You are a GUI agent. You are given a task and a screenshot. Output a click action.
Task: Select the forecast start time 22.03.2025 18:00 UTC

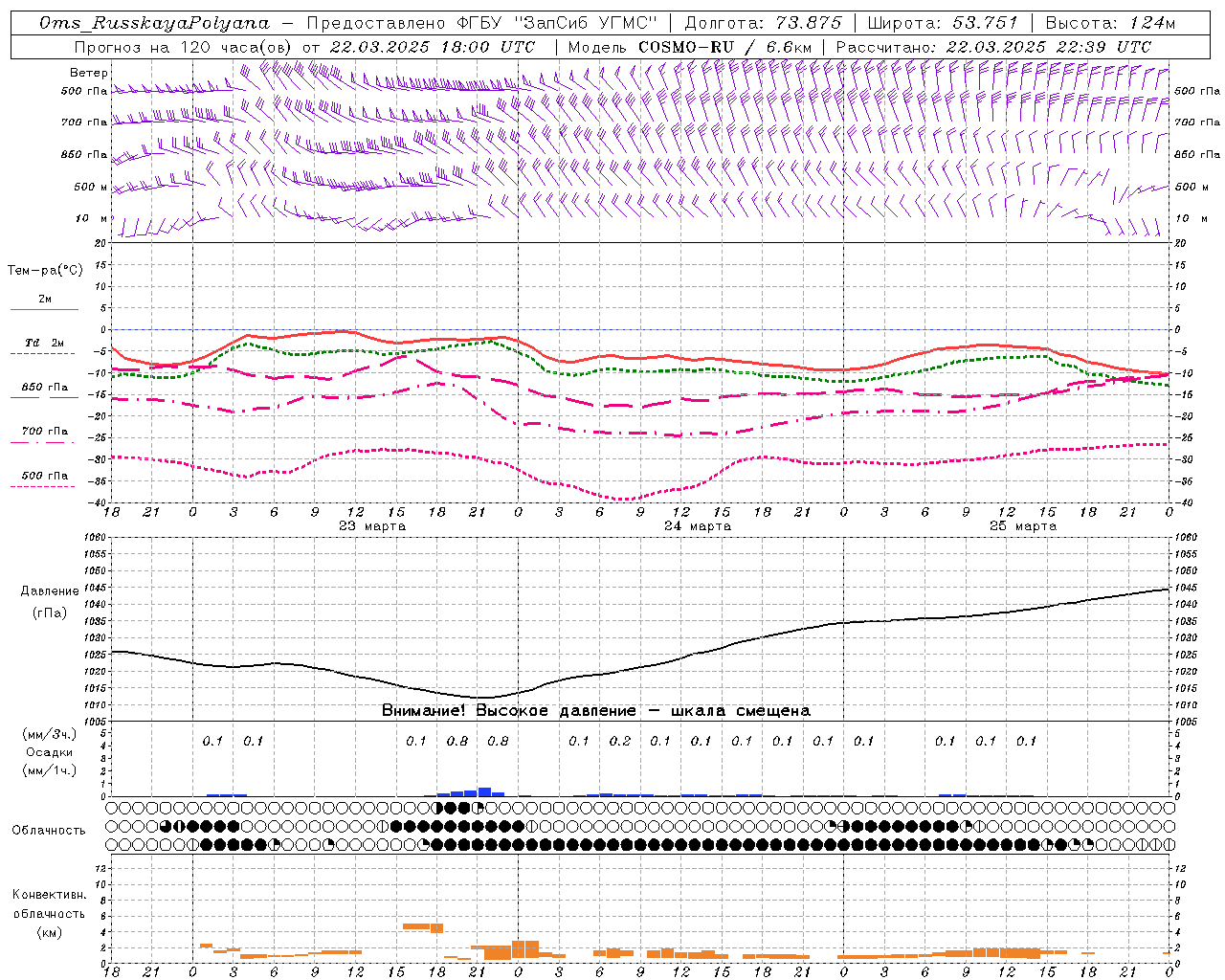[x=432, y=47]
